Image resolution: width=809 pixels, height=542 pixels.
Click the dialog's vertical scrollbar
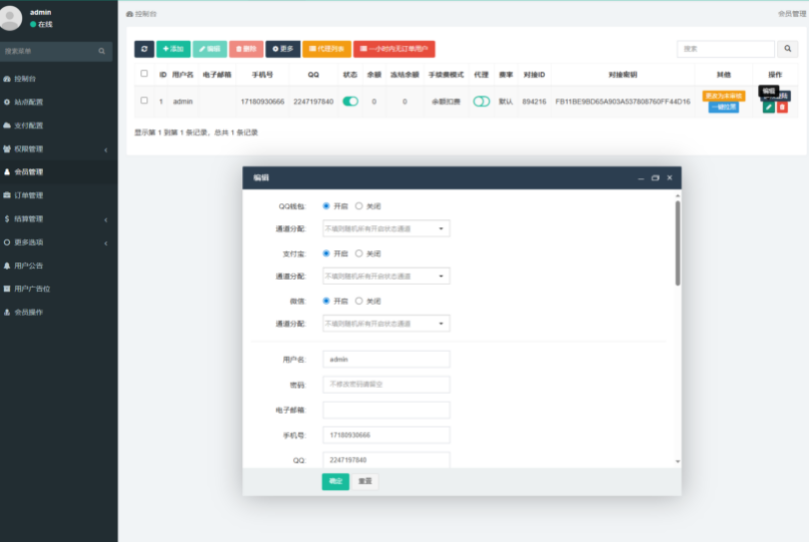[677, 240]
